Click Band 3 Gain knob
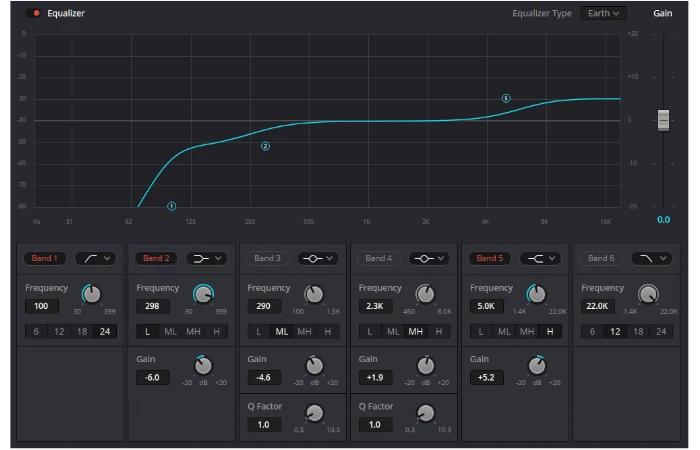 coord(314,366)
